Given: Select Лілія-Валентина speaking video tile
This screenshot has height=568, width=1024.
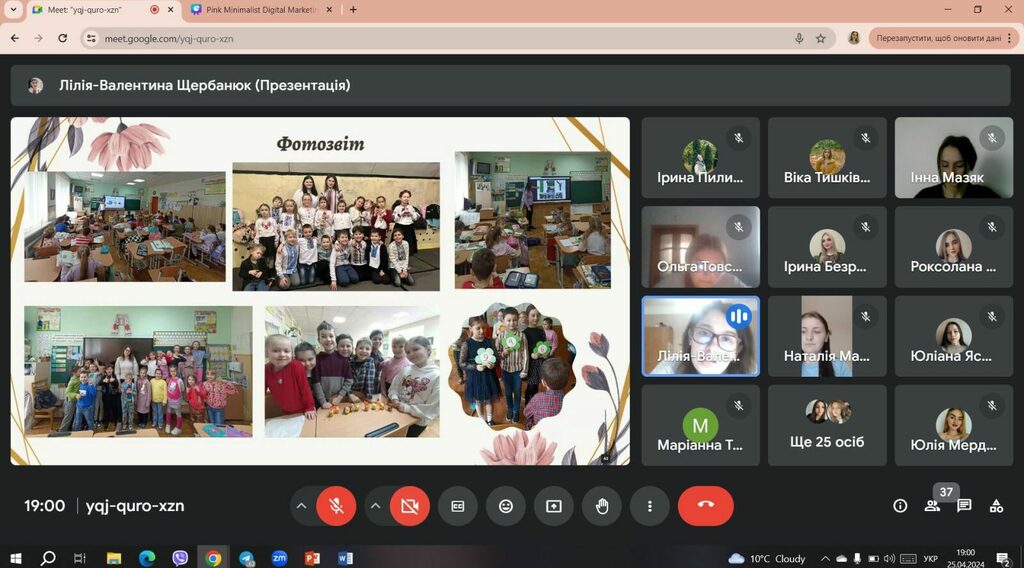Looking at the screenshot, I should pos(700,336).
